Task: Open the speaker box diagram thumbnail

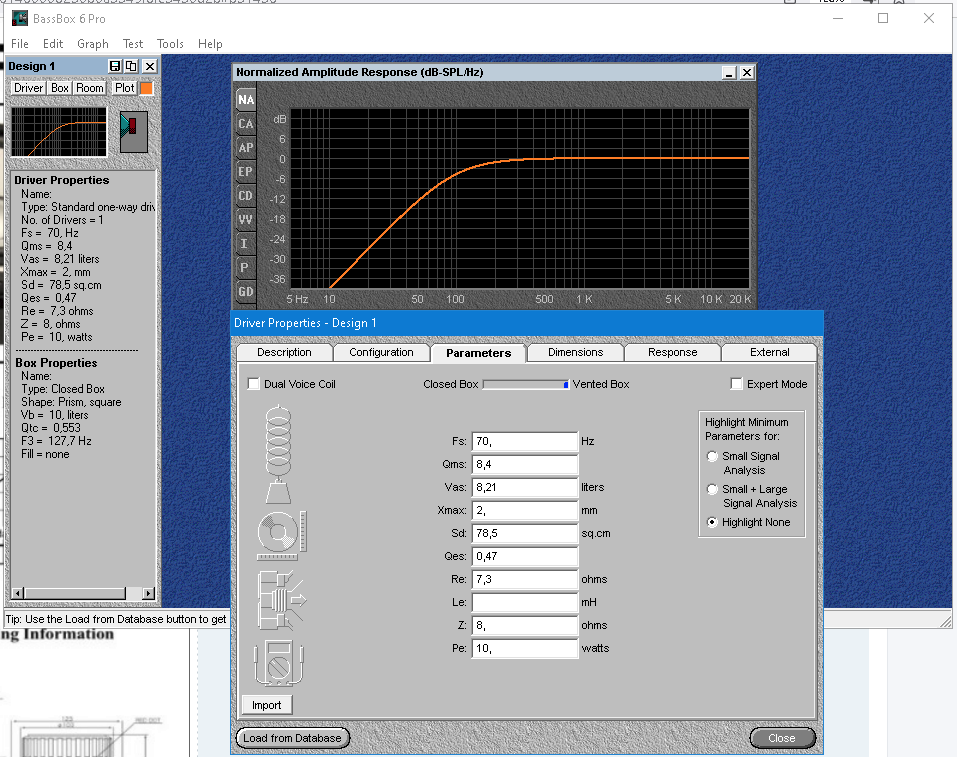Action: (x=134, y=132)
